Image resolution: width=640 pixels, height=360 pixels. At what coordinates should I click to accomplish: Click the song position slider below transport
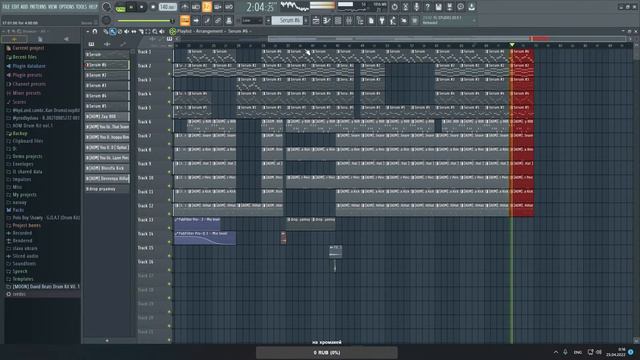click(x=146, y=20)
